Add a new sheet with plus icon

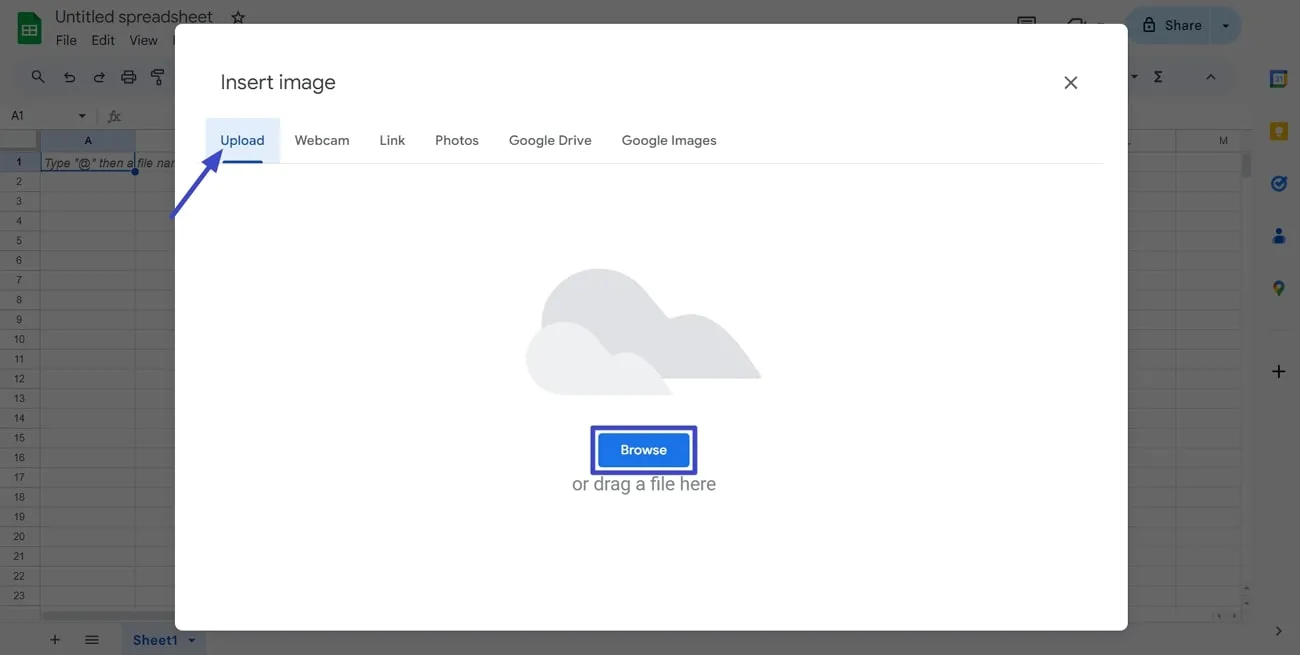[x=55, y=640]
